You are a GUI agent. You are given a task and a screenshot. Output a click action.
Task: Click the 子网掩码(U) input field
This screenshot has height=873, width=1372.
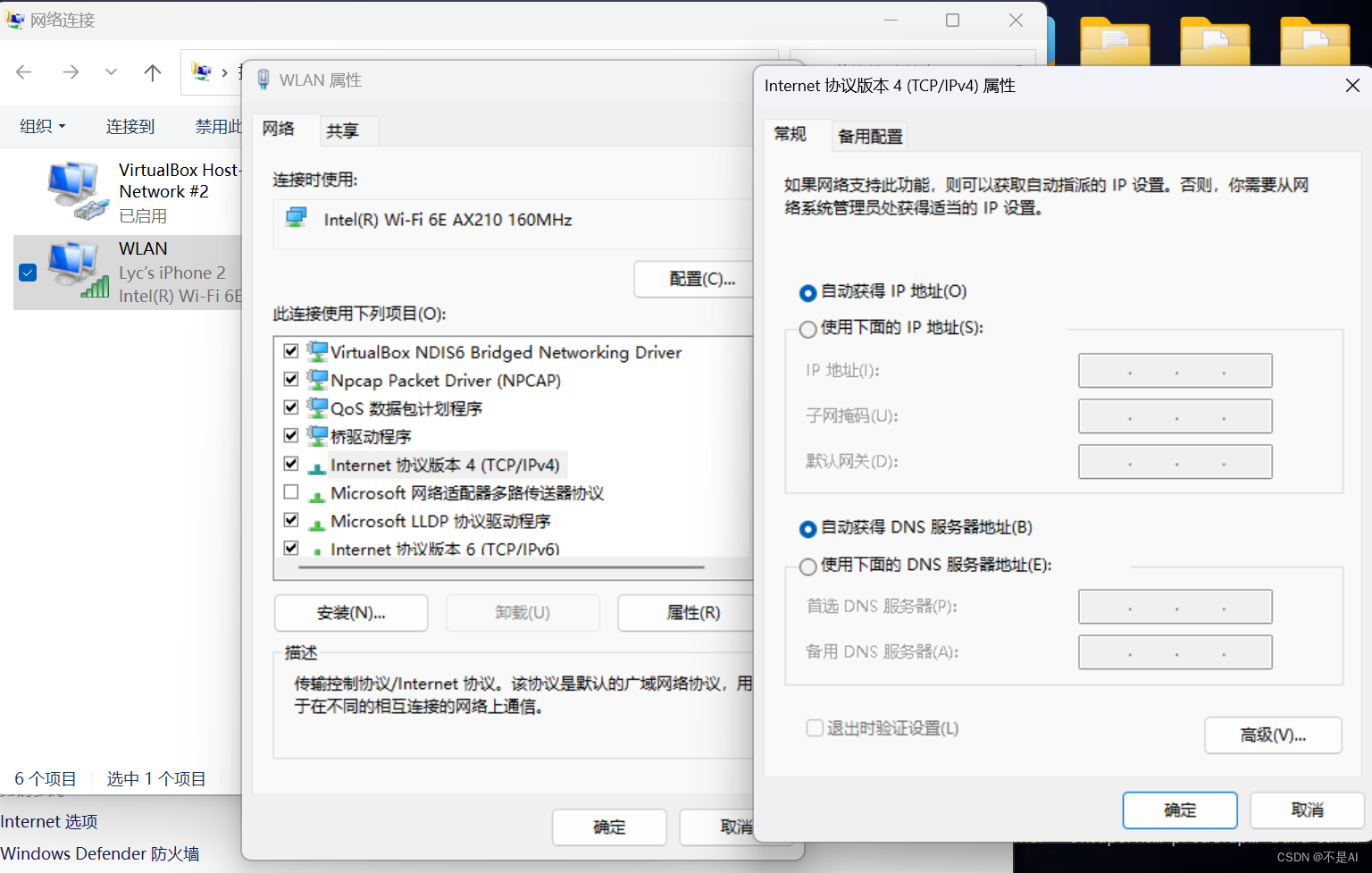click(x=1175, y=416)
